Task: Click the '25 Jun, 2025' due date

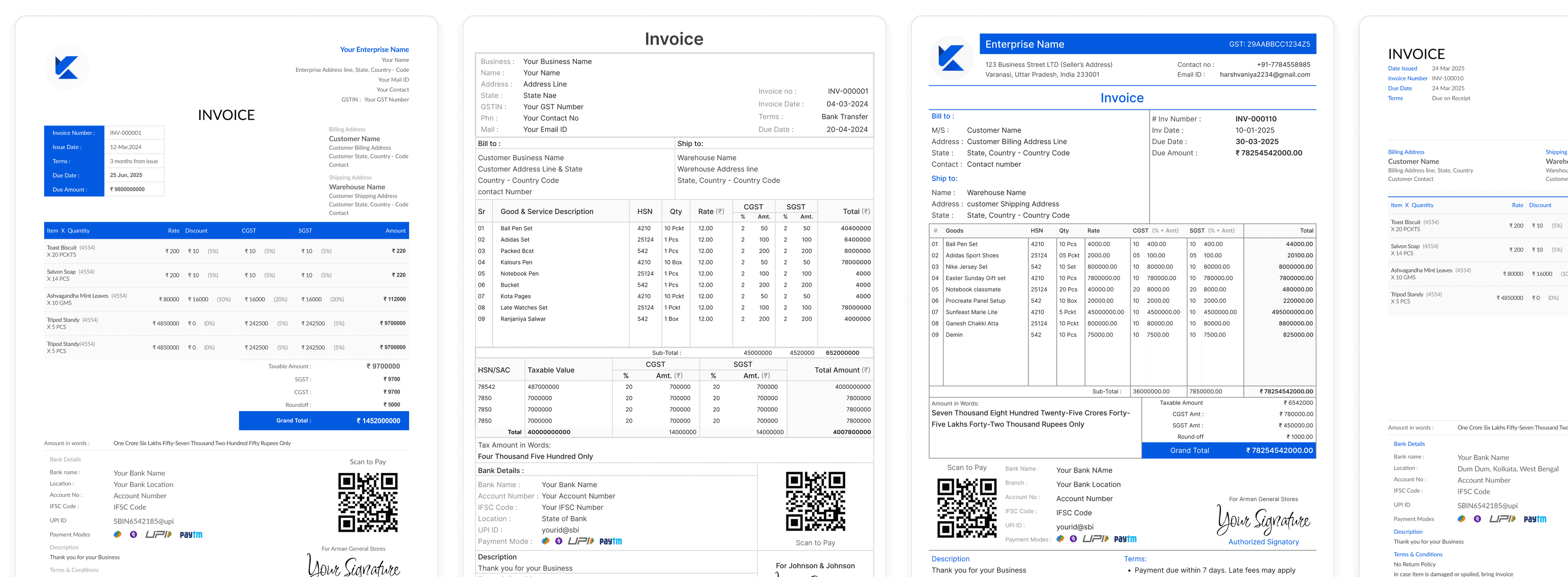Action: point(126,175)
